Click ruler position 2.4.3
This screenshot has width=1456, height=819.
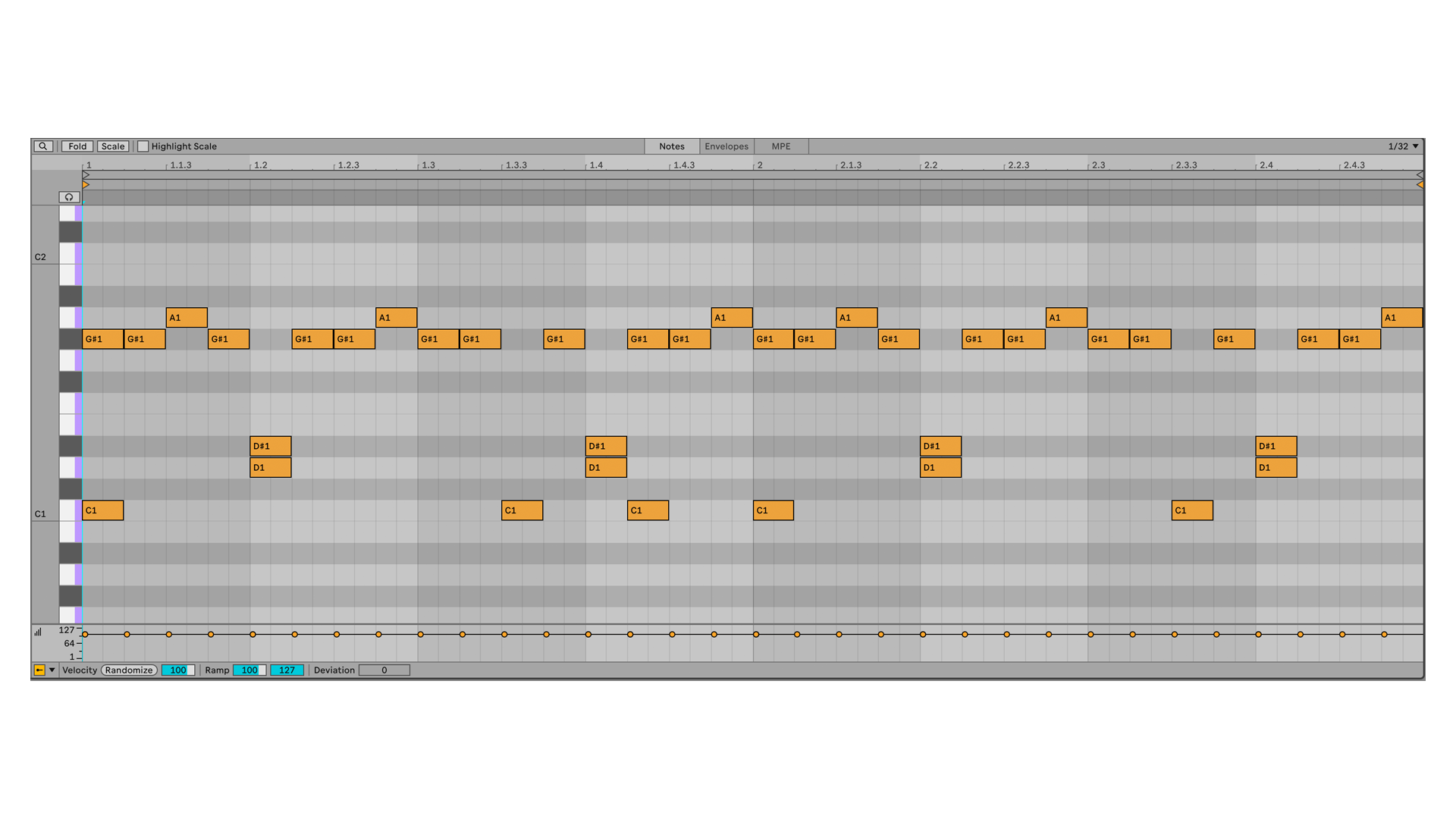1354,165
